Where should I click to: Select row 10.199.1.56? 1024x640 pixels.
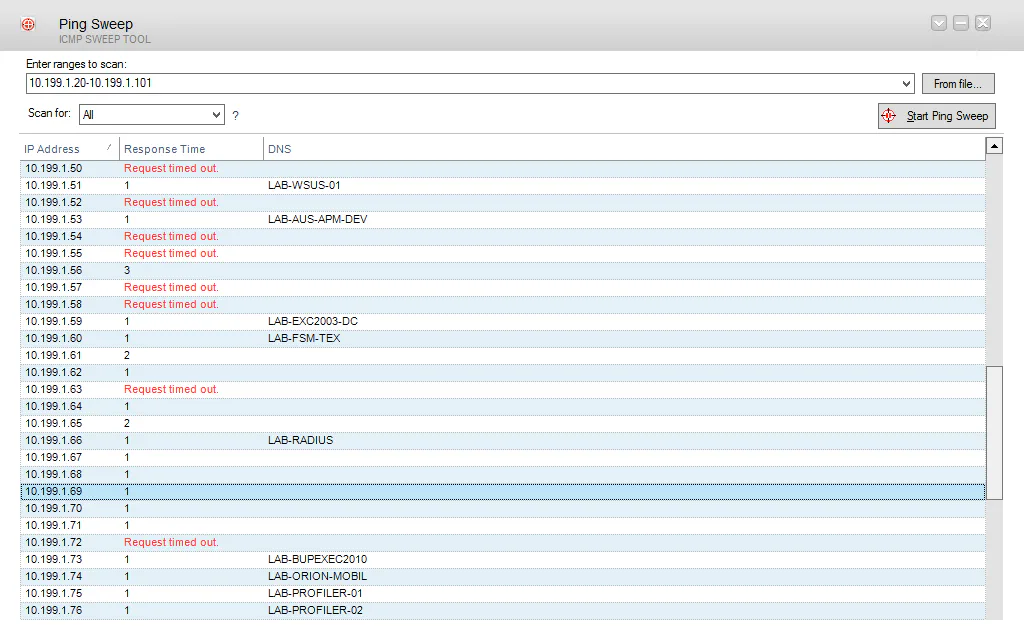tap(502, 270)
